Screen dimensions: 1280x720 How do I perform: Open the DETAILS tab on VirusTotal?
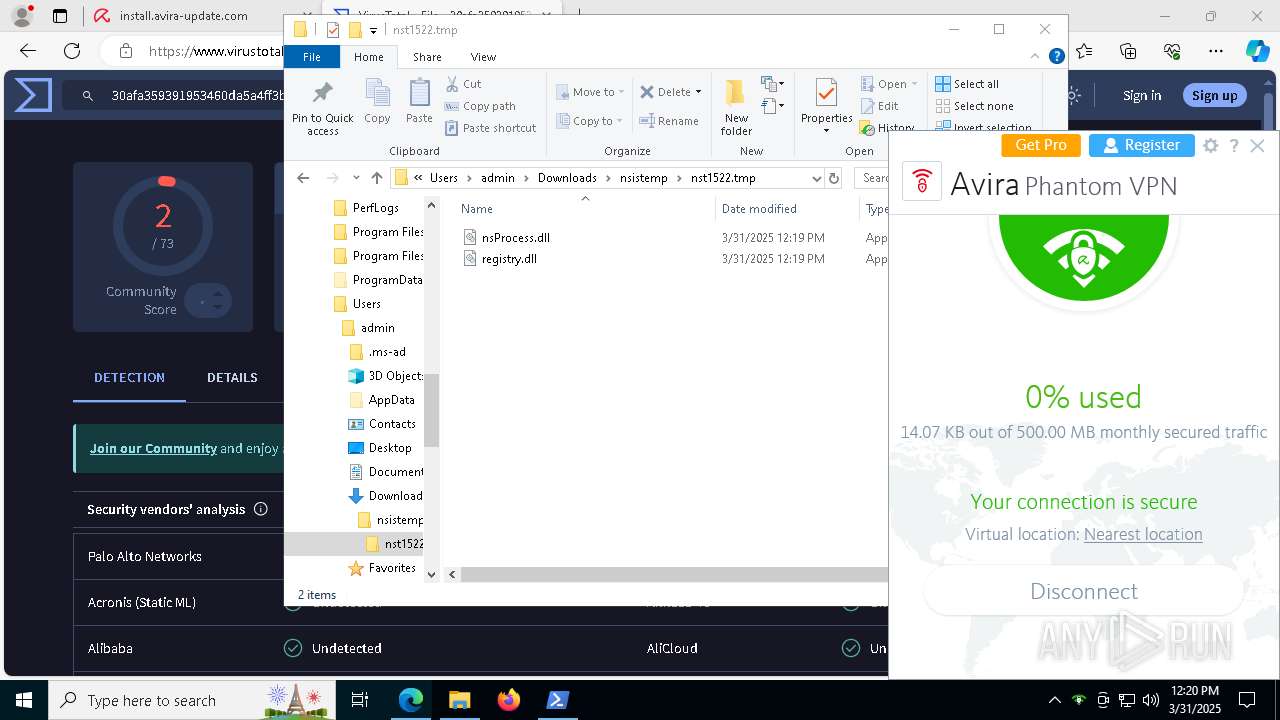232,378
